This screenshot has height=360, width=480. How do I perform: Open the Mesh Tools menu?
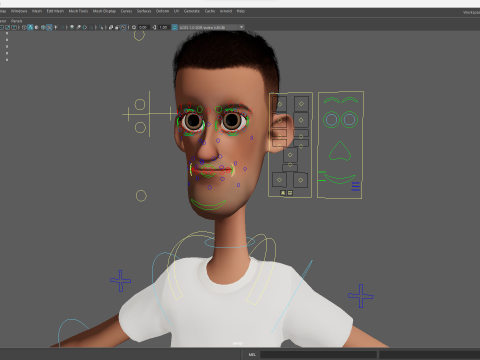click(x=78, y=11)
